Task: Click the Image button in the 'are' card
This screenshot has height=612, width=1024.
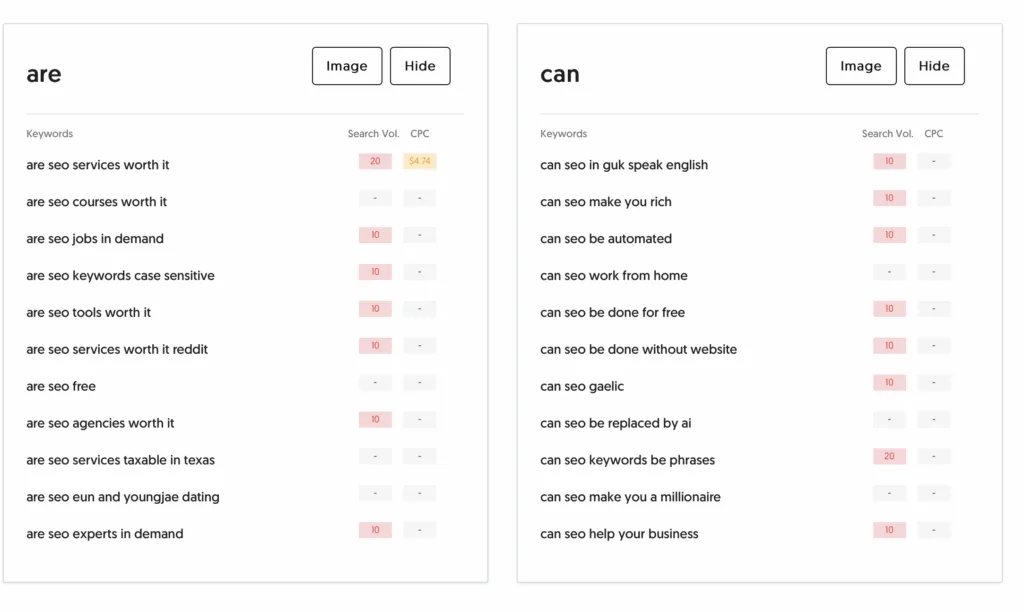Action: click(x=347, y=66)
